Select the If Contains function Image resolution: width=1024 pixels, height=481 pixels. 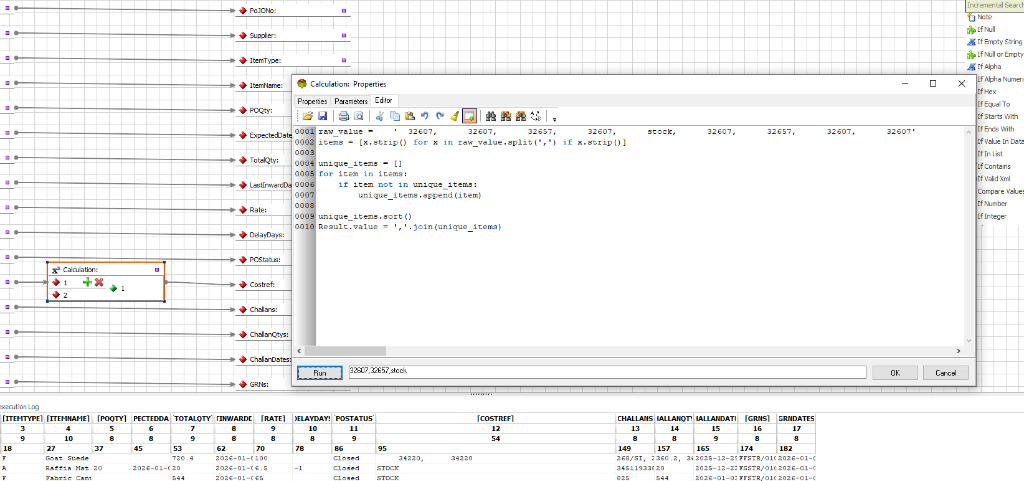(x=993, y=166)
